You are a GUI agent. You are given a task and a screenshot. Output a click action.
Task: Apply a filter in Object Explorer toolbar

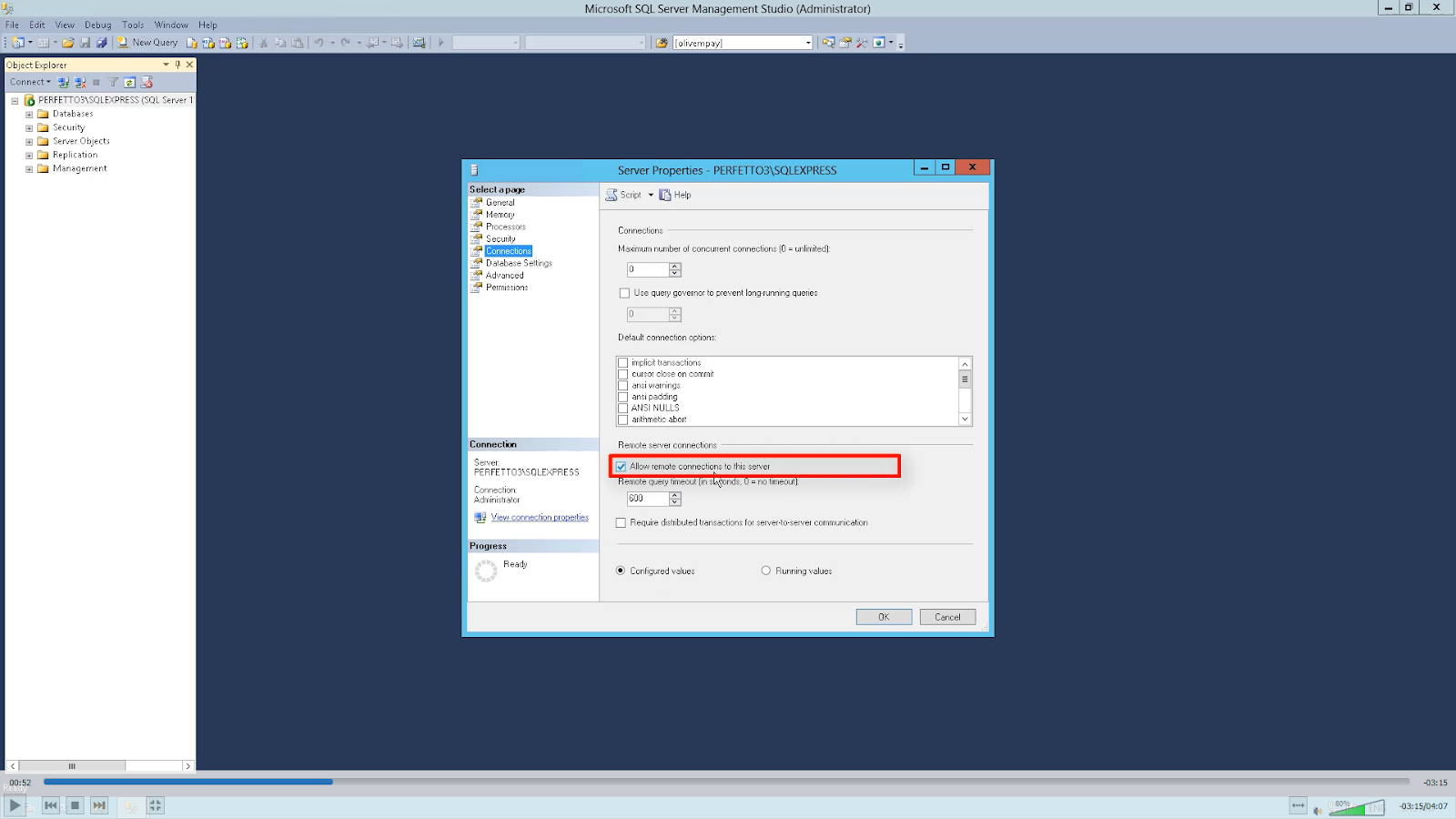click(x=112, y=82)
